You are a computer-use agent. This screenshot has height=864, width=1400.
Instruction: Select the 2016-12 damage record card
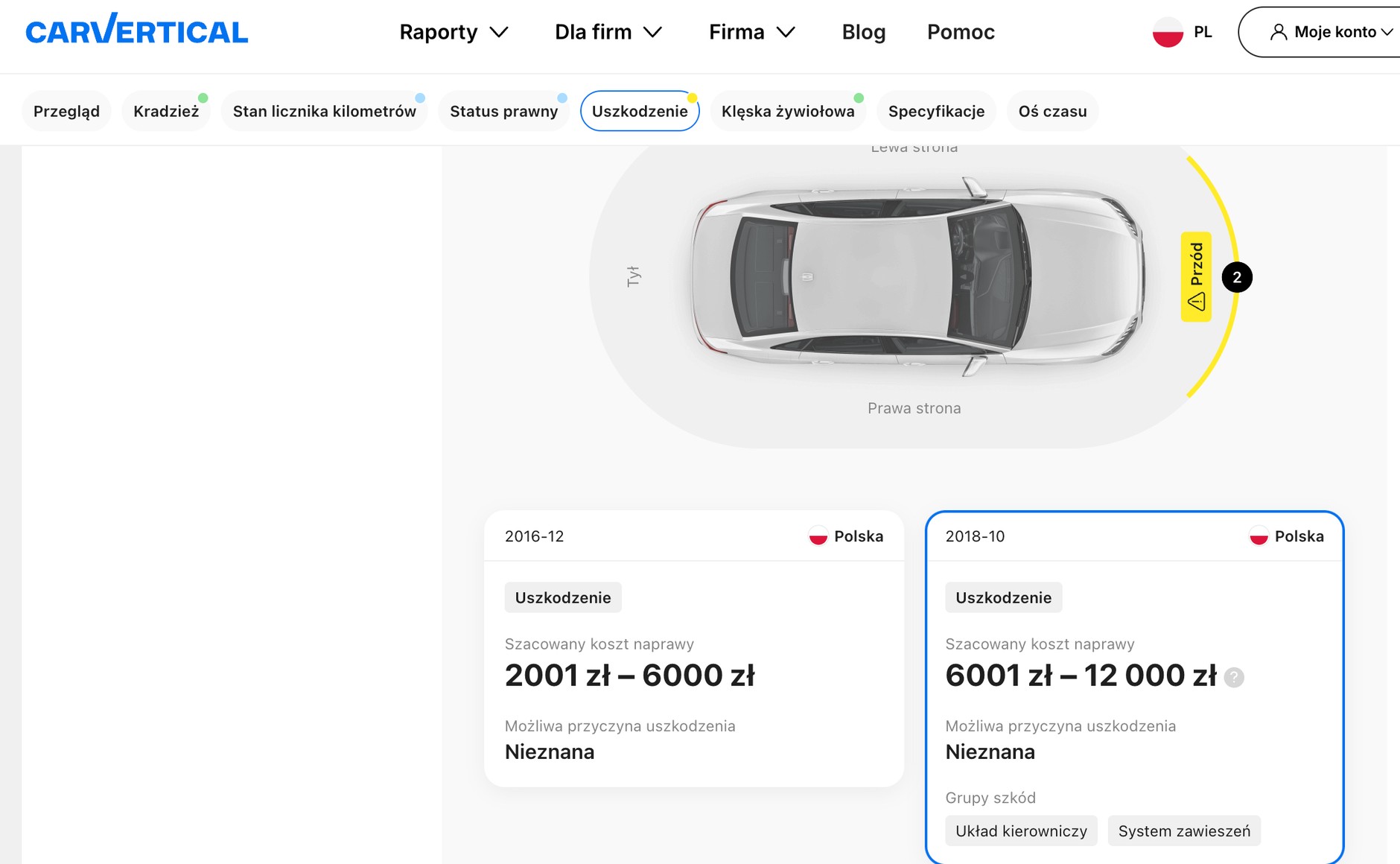pos(693,648)
